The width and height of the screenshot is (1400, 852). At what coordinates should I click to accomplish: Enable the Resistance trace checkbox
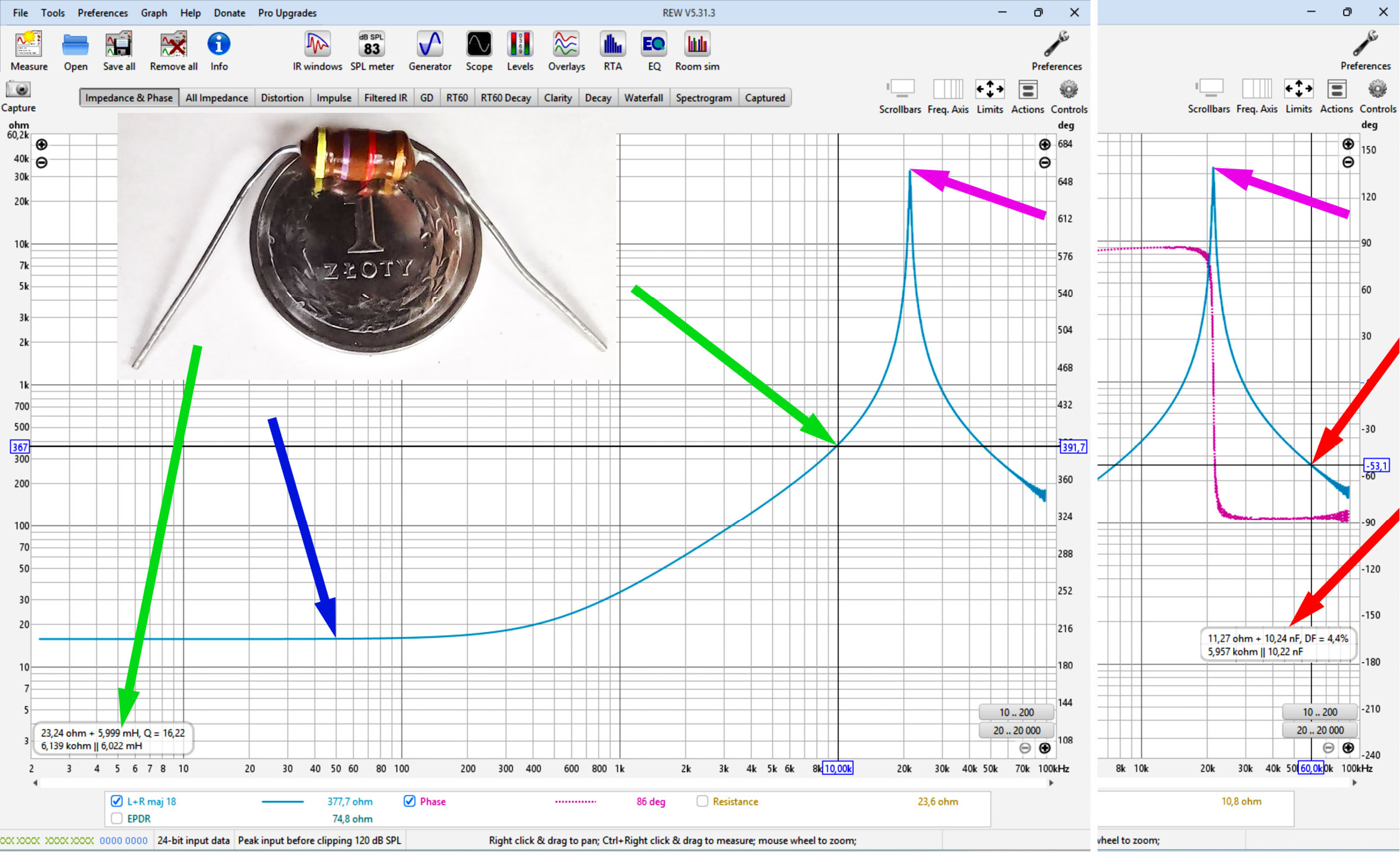click(702, 801)
